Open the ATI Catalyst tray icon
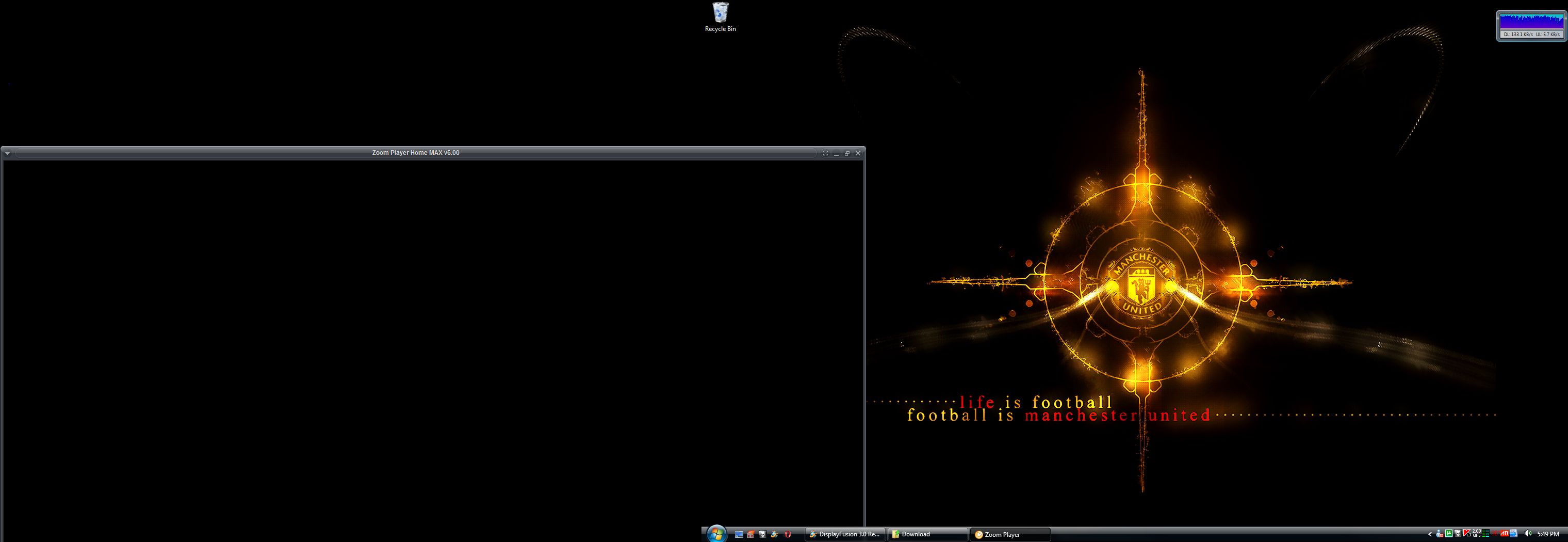Screen dimensions: 1568x542 tap(1504, 534)
